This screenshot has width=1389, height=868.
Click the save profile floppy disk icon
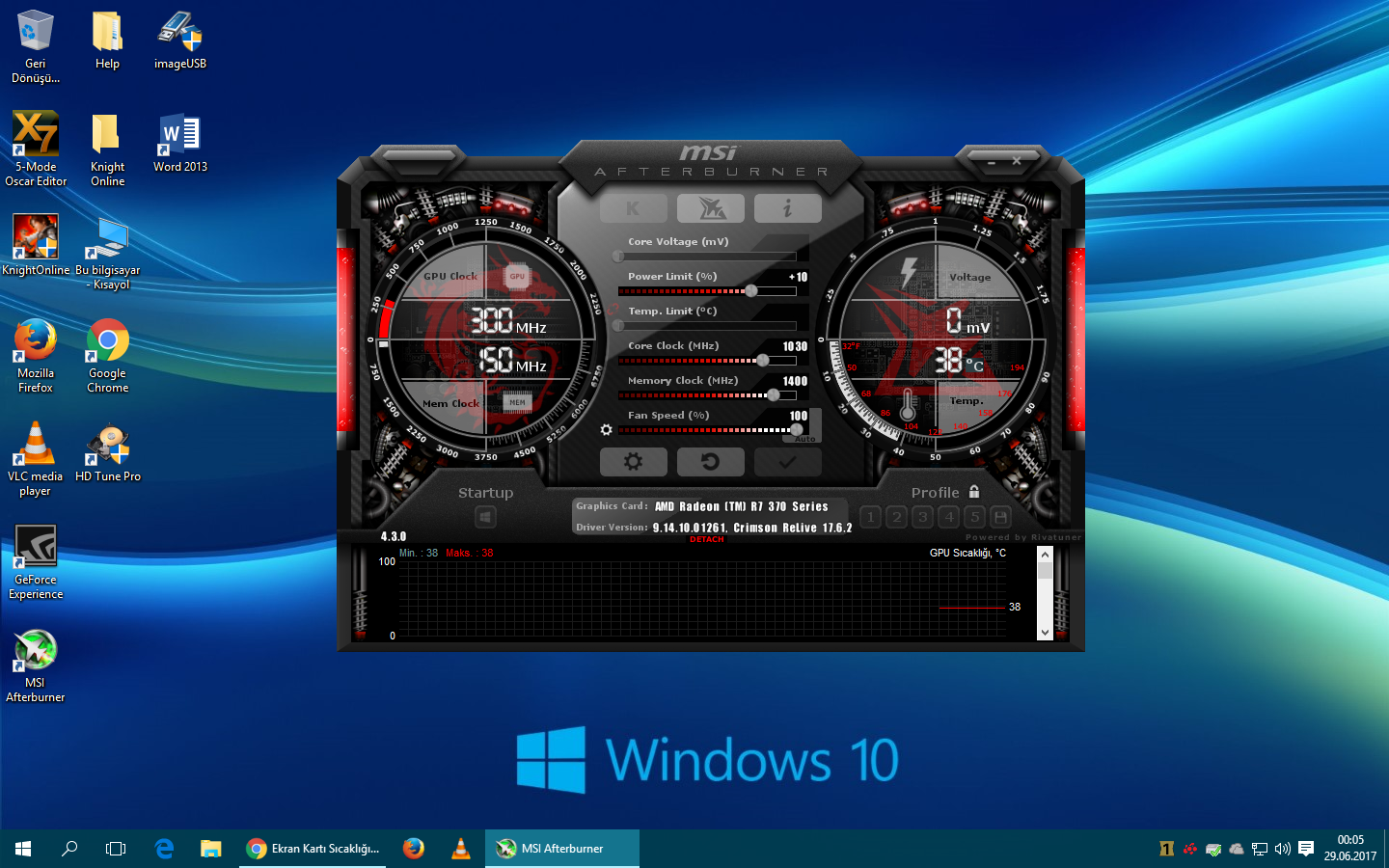click(x=1001, y=517)
